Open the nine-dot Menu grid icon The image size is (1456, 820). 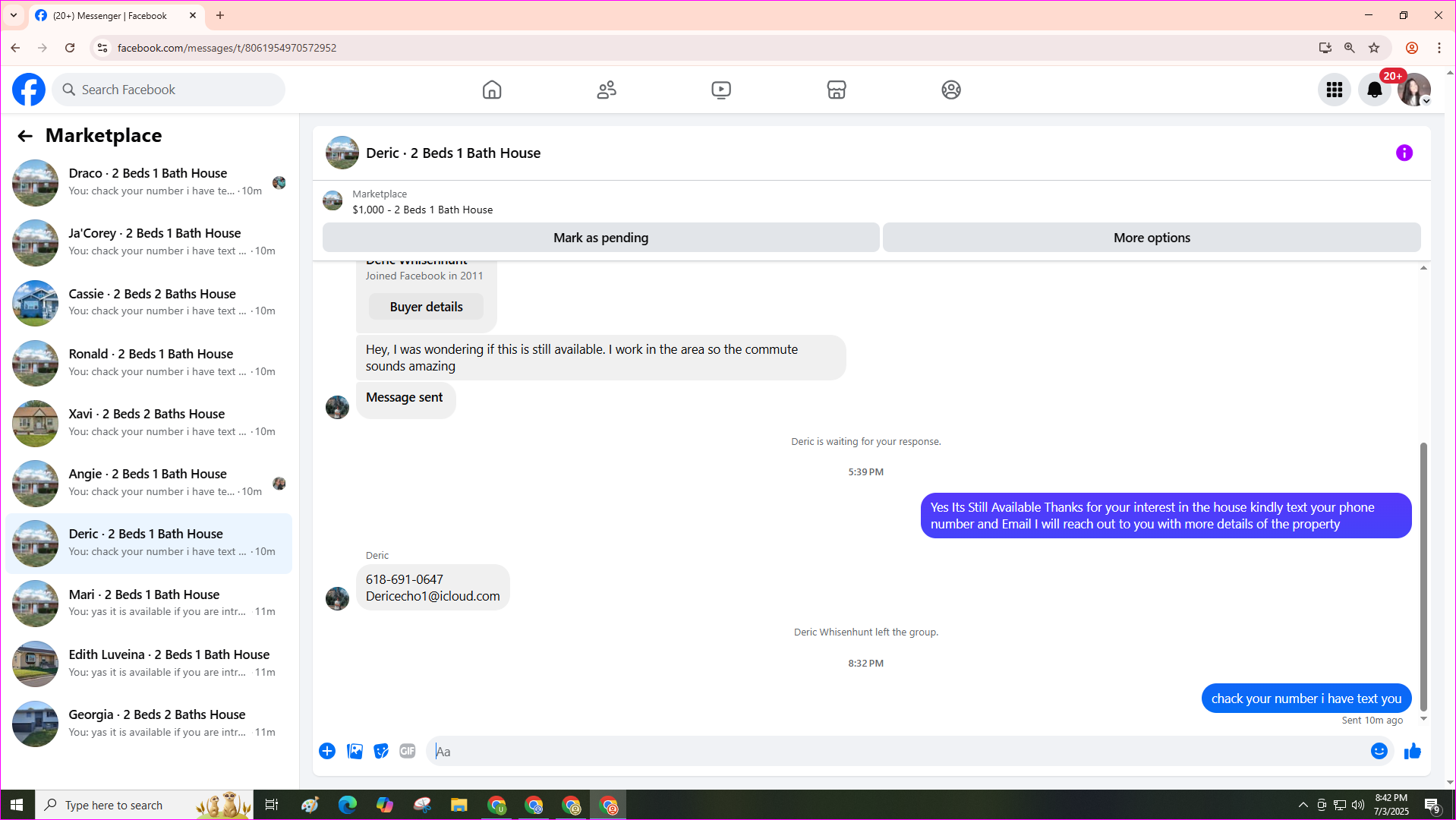[x=1335, y=90]
